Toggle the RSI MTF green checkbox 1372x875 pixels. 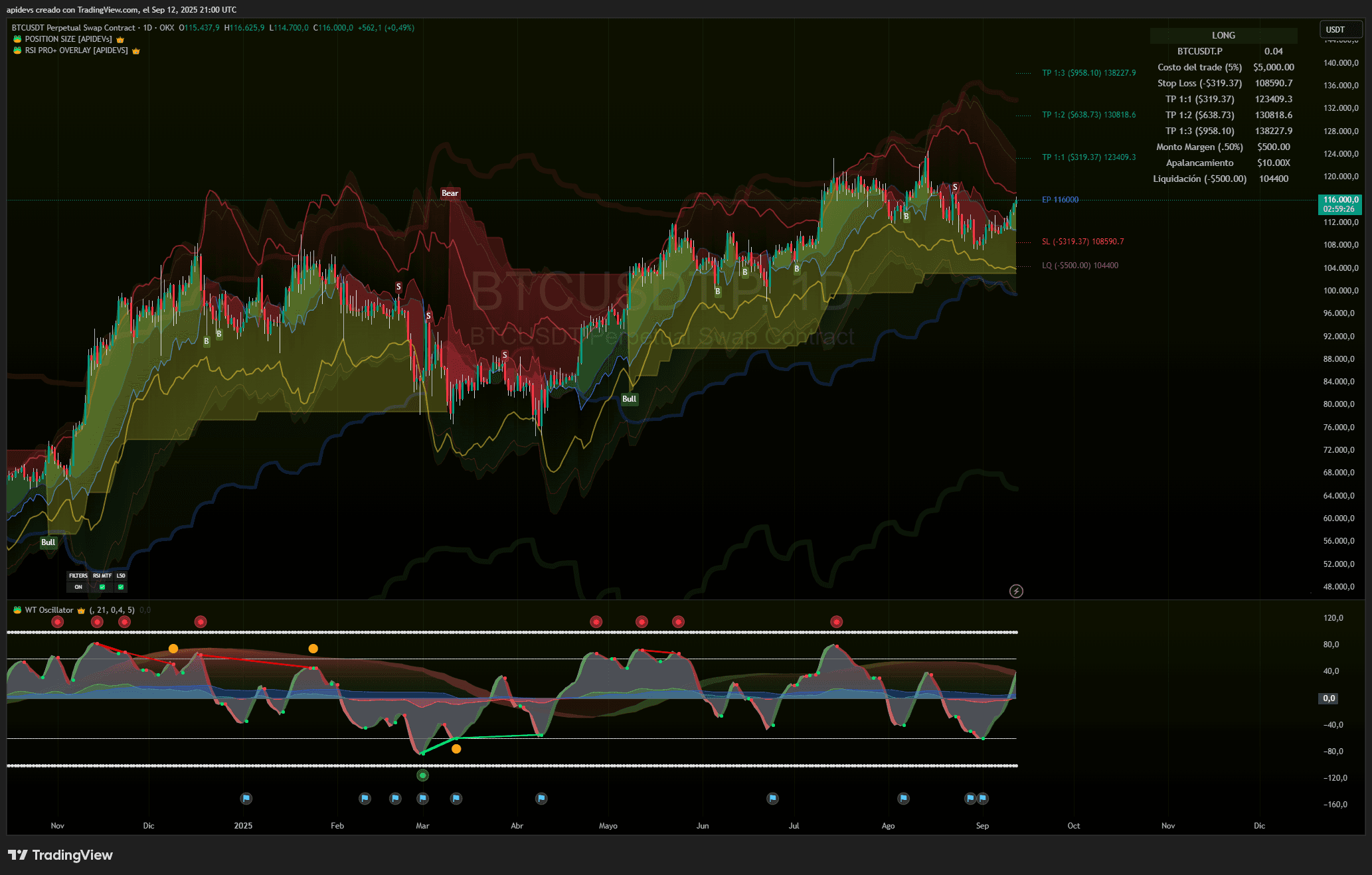click(x=102, y=587)
